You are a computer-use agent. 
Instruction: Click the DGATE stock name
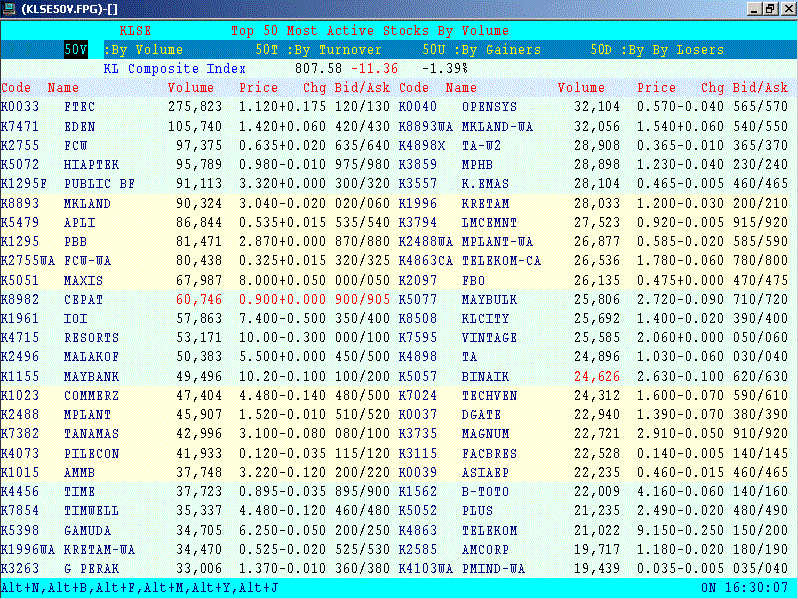481,415
